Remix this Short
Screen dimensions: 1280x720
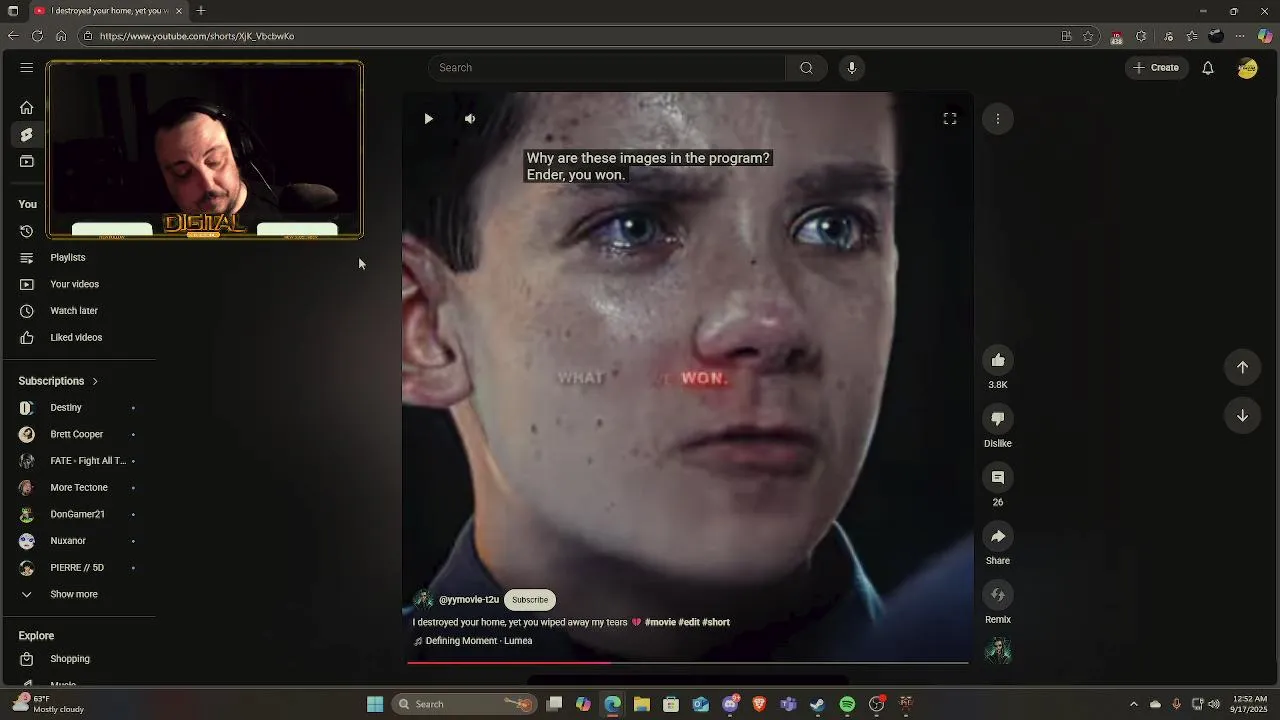[998, 595]
